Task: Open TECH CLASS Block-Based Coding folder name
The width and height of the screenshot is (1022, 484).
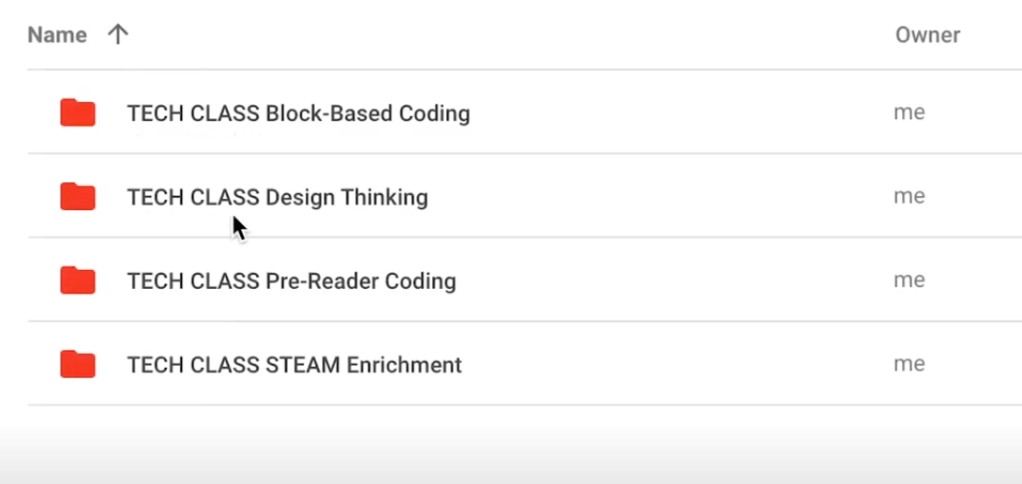Action: [x=298, y=113]
